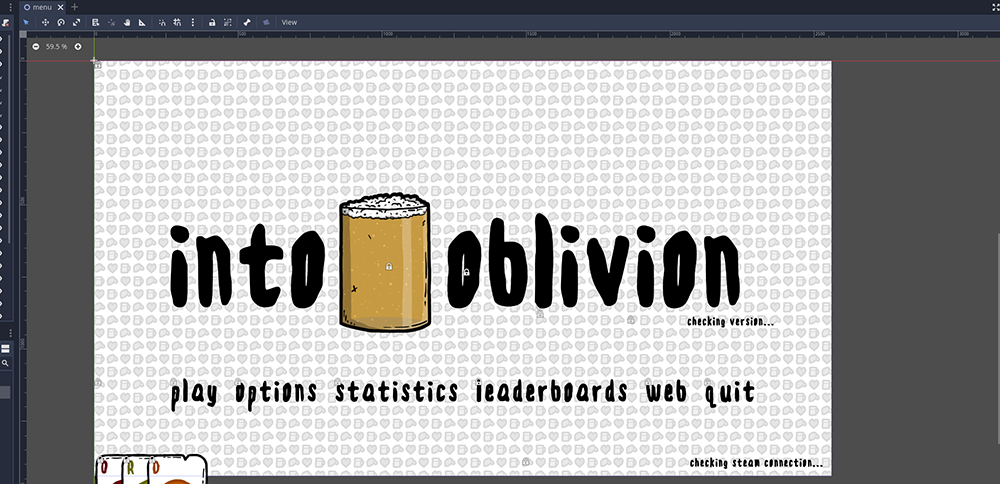
Task: Select the Ruler mode triangle tool
Action: coord(142,22)
